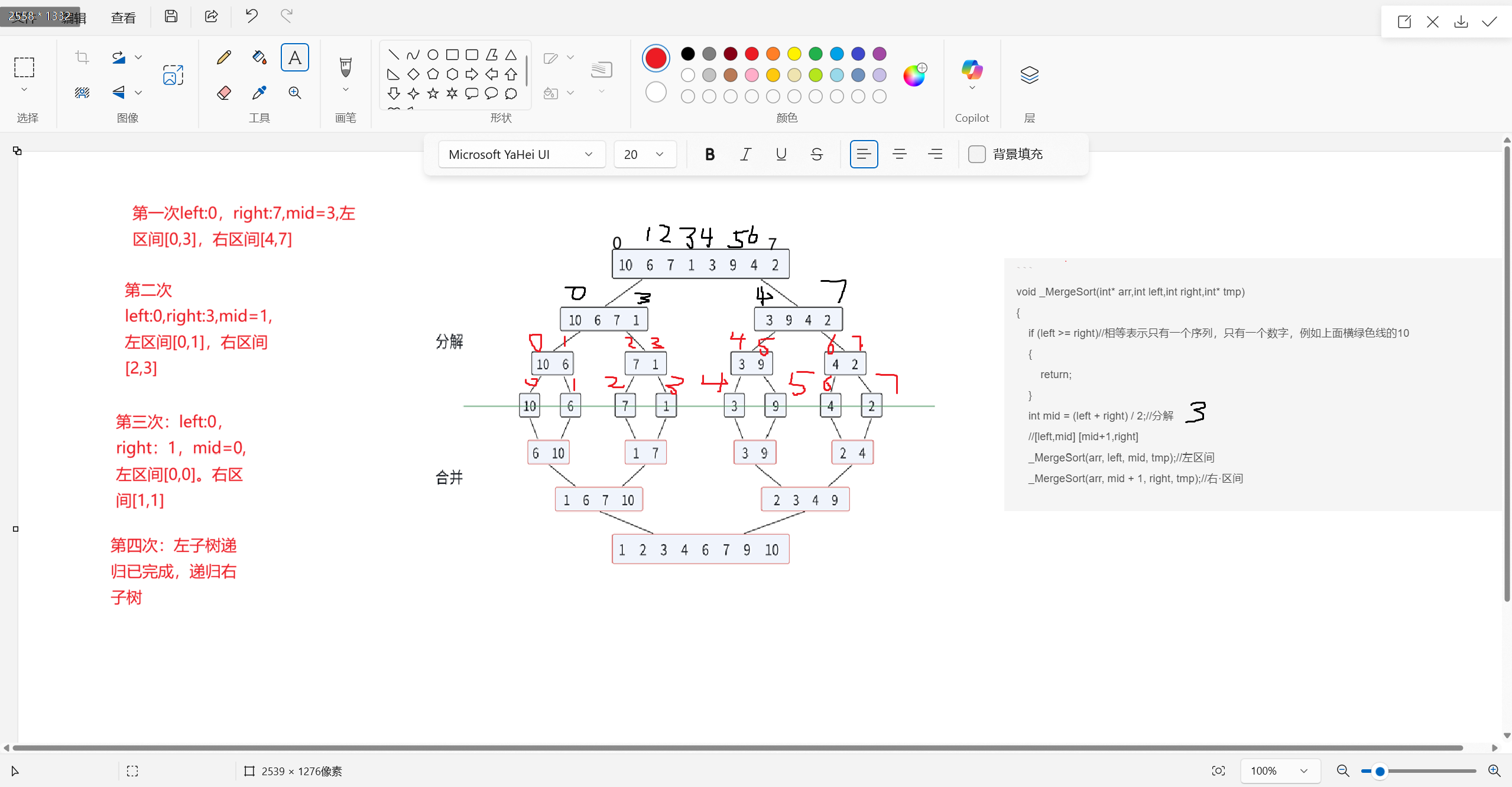Open the font size 20 dropdown
The height and width of the screenshot is (787, 1512).
645,154
